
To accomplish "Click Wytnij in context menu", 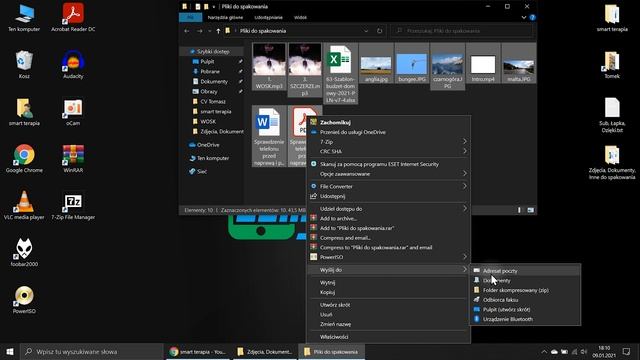I will click(388, 282).
